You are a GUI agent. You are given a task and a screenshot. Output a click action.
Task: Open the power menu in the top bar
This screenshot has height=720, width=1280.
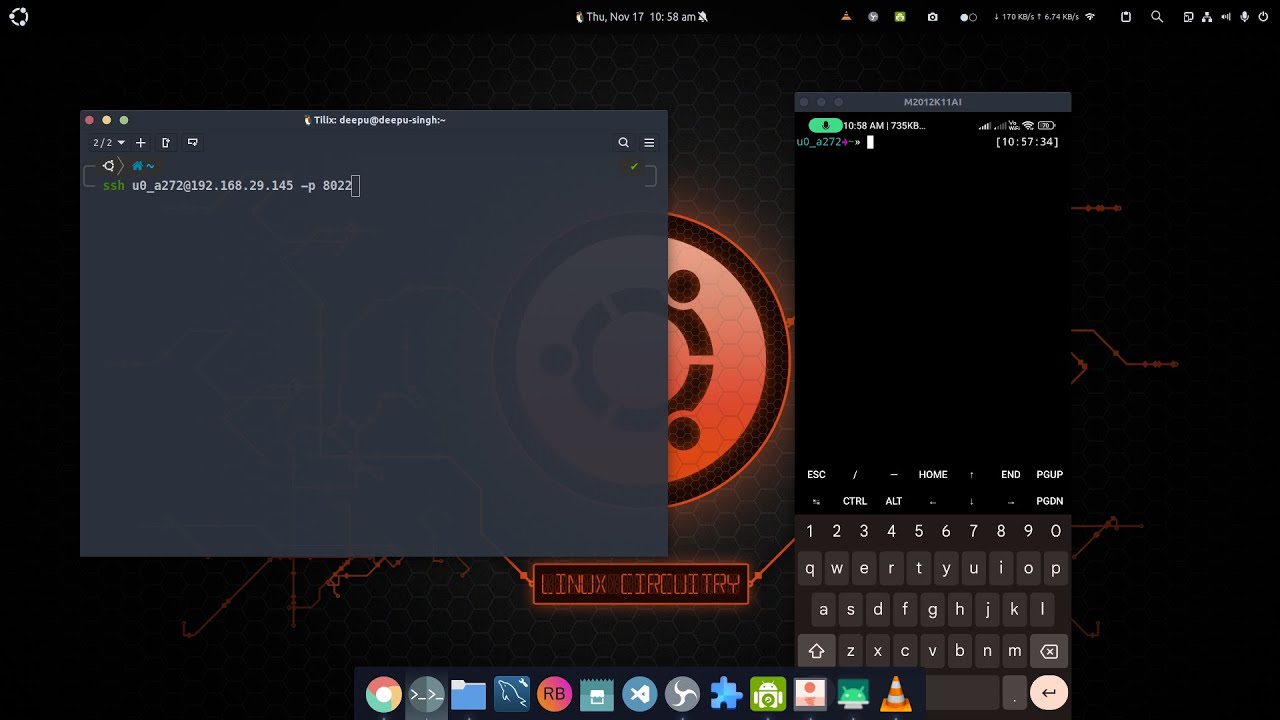1264,17
